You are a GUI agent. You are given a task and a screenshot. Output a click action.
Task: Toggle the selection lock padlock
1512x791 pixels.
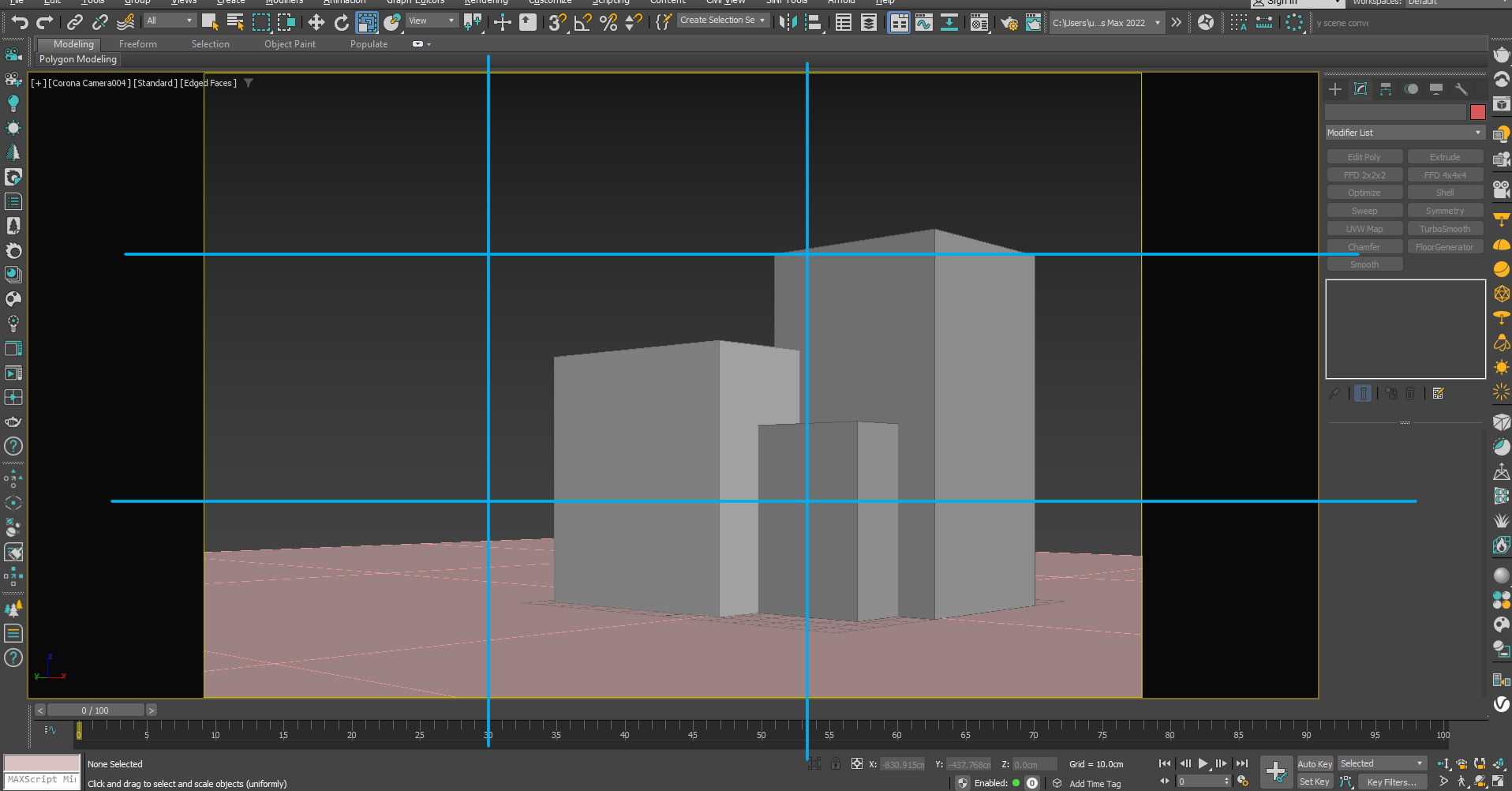coord(836,763)
